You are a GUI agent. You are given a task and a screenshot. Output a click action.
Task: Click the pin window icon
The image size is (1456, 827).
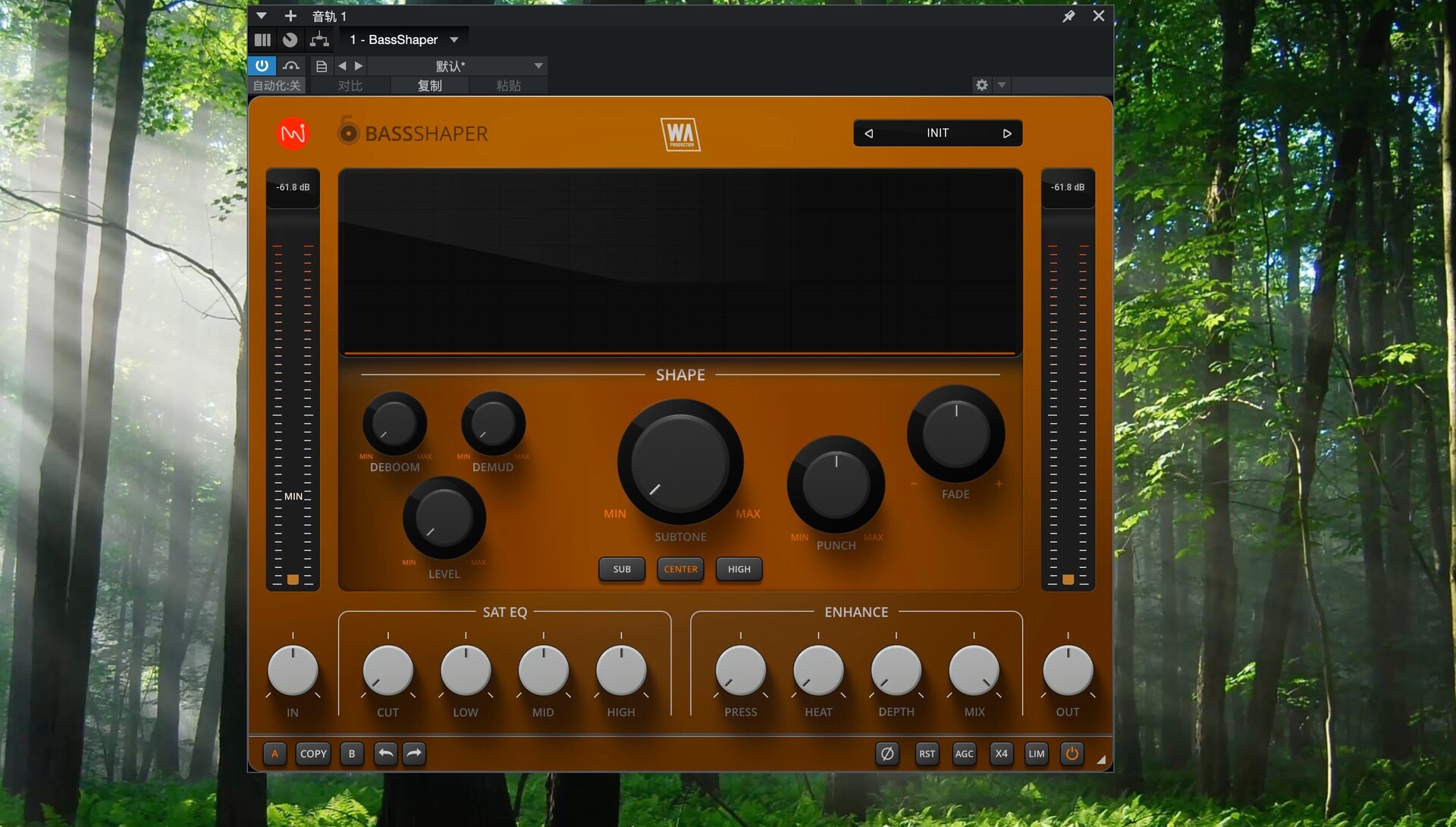click(1068, 16)
